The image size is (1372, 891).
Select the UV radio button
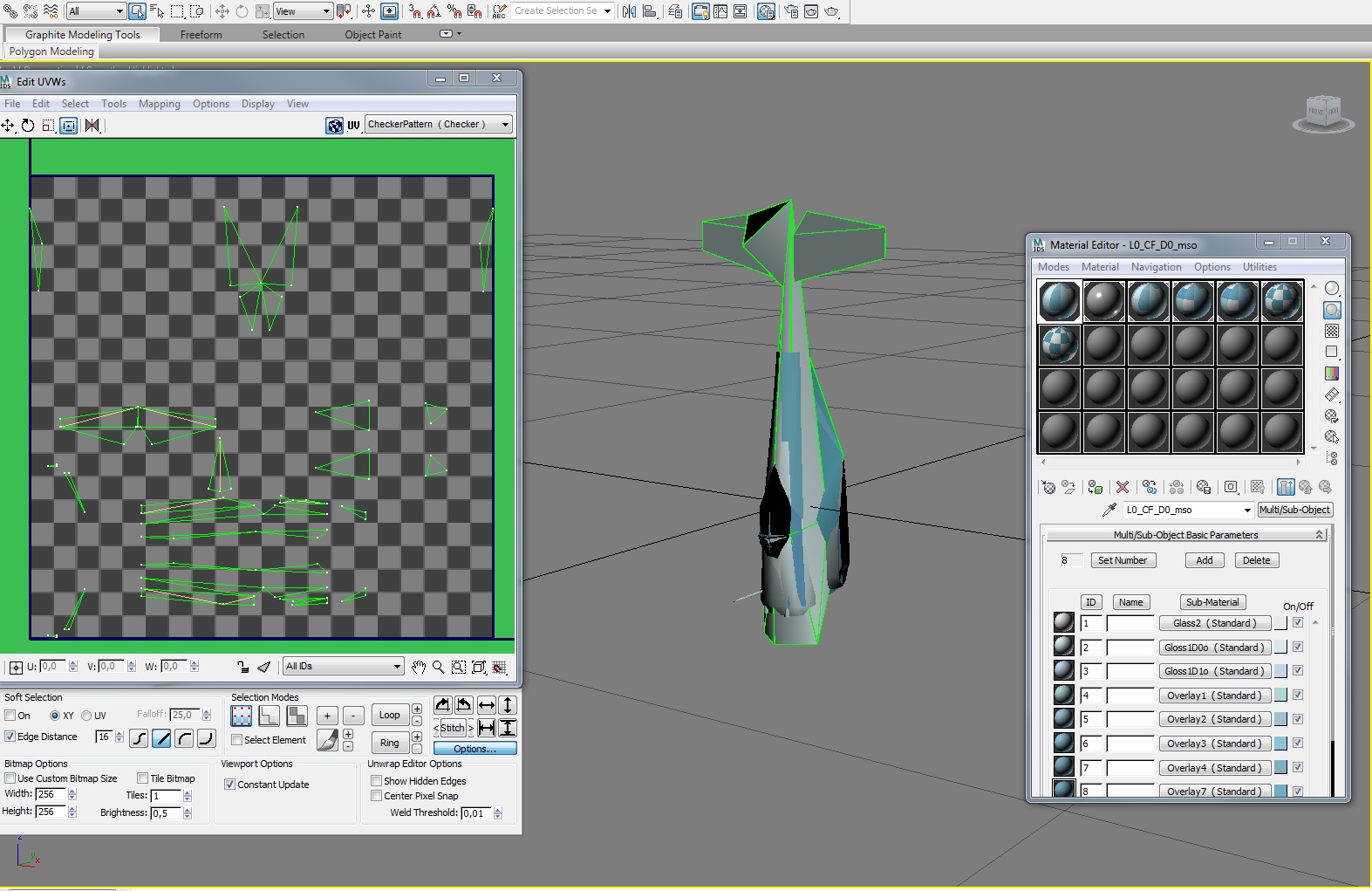click(x=86, y=716)
